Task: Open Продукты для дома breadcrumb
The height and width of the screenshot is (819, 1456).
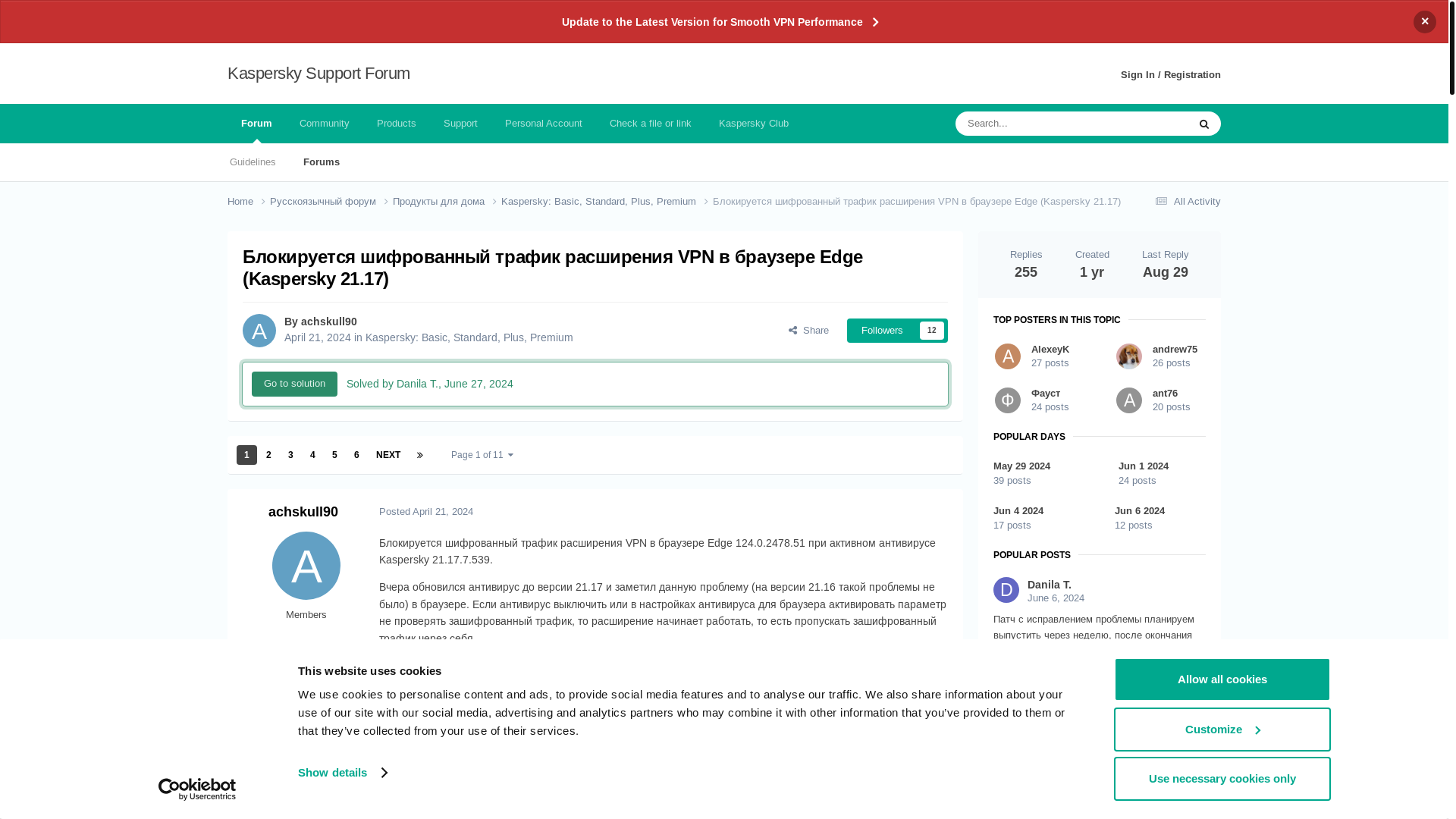Action: [438, 202]
